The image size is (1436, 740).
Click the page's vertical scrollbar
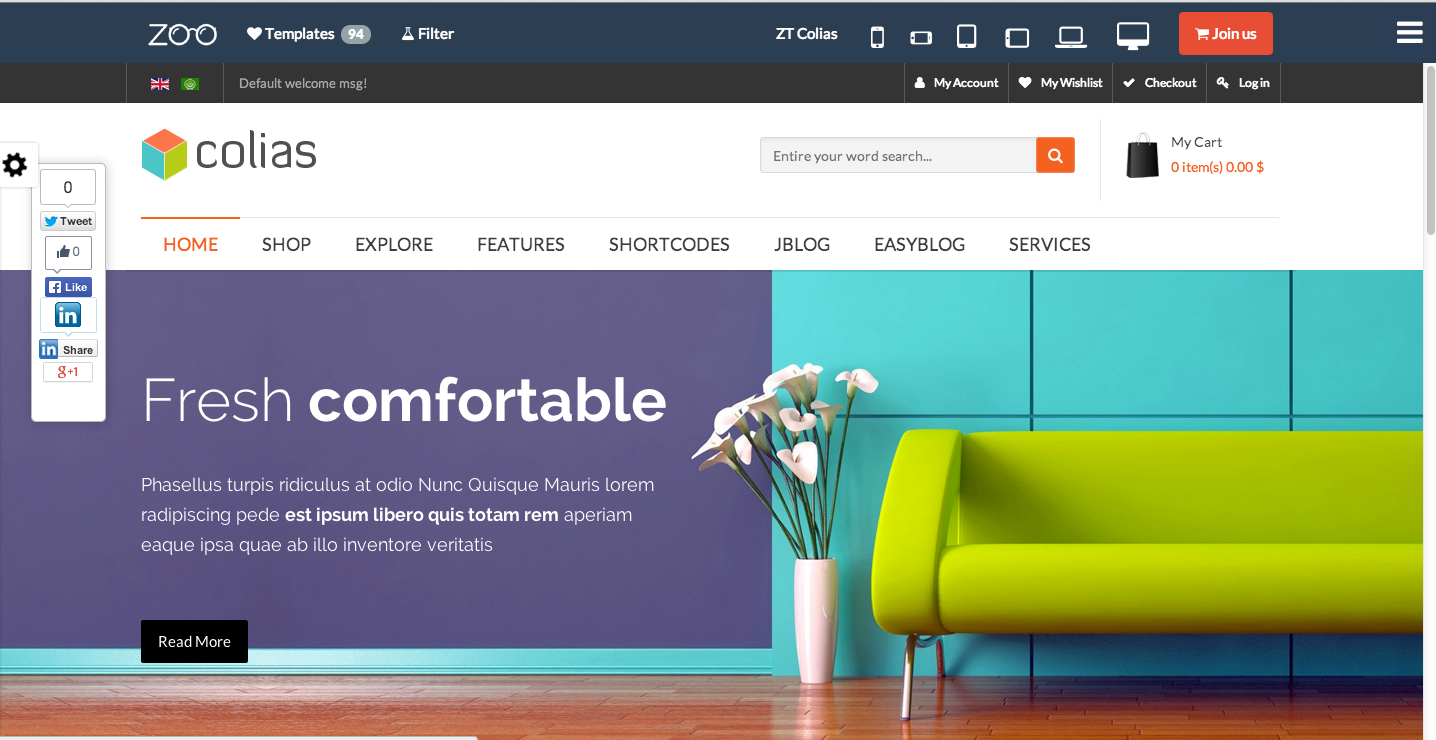(1430, 400)
